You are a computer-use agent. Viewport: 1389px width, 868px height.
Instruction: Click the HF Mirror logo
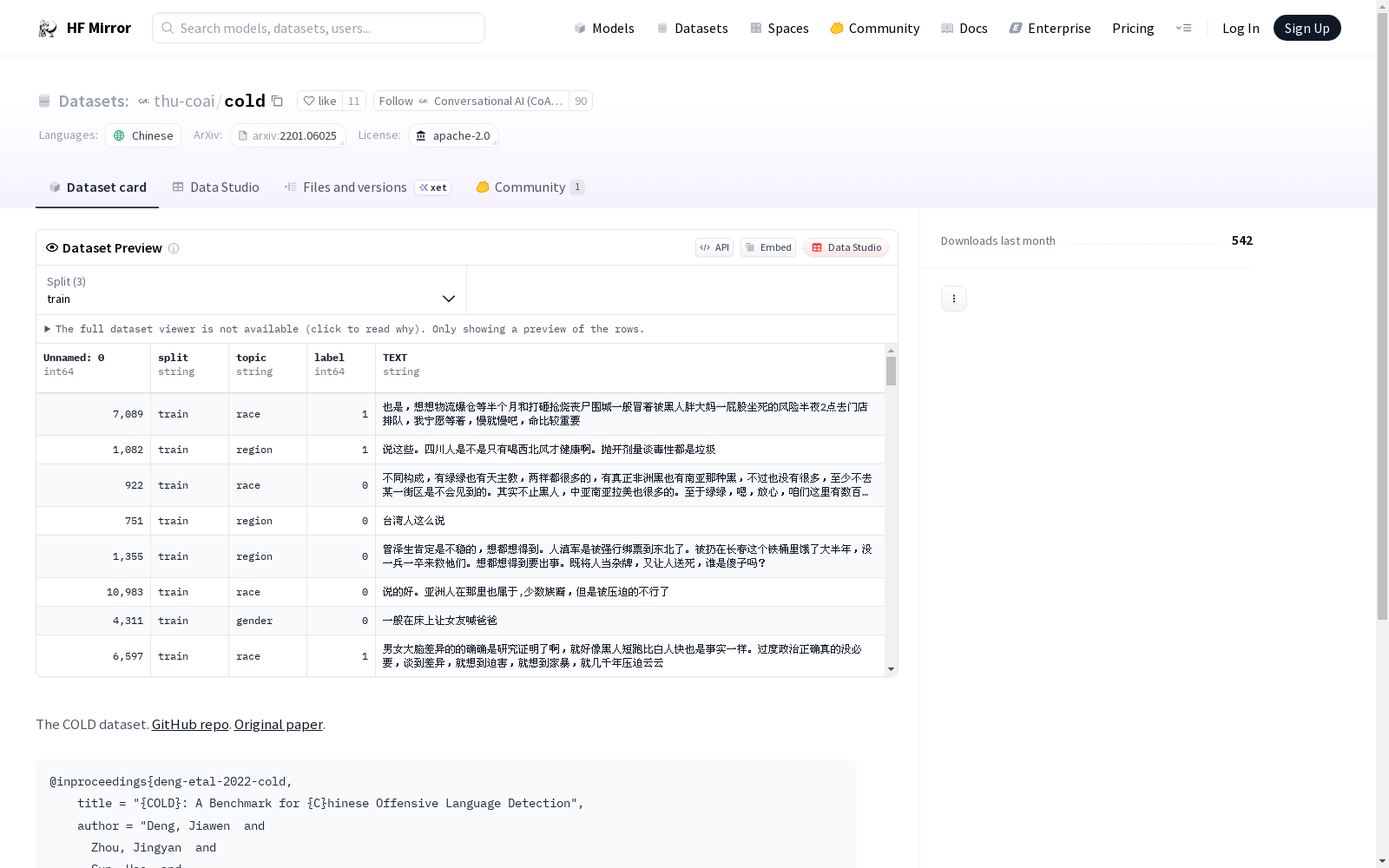[84, 28]
